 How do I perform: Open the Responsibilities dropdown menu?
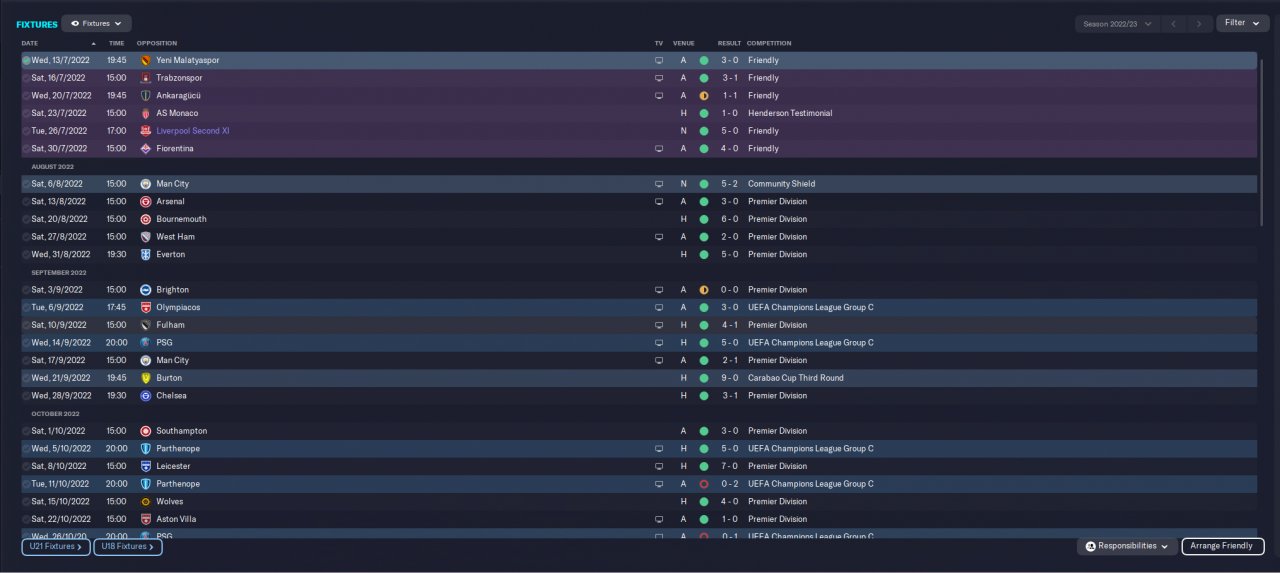click(1126, 546)
